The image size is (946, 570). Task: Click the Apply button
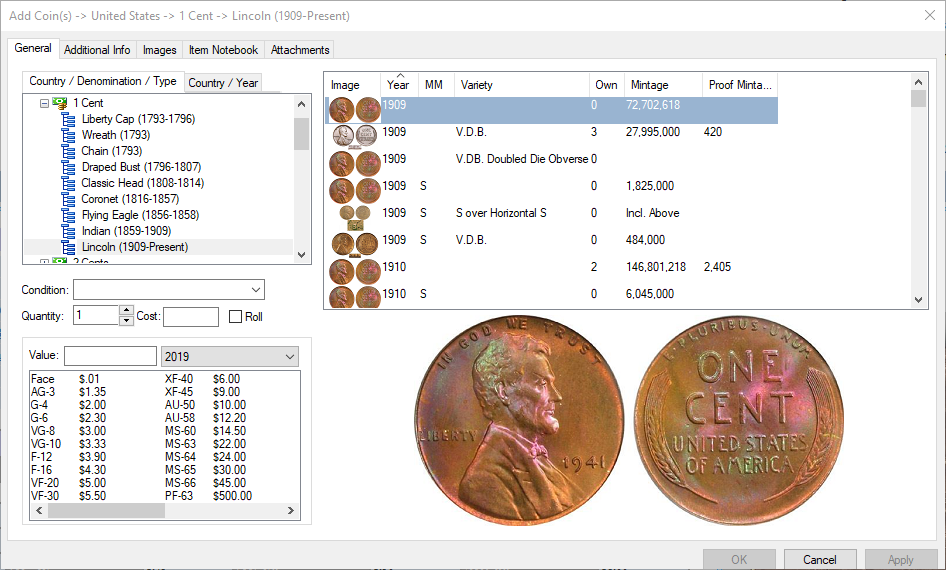coord(901,560)
